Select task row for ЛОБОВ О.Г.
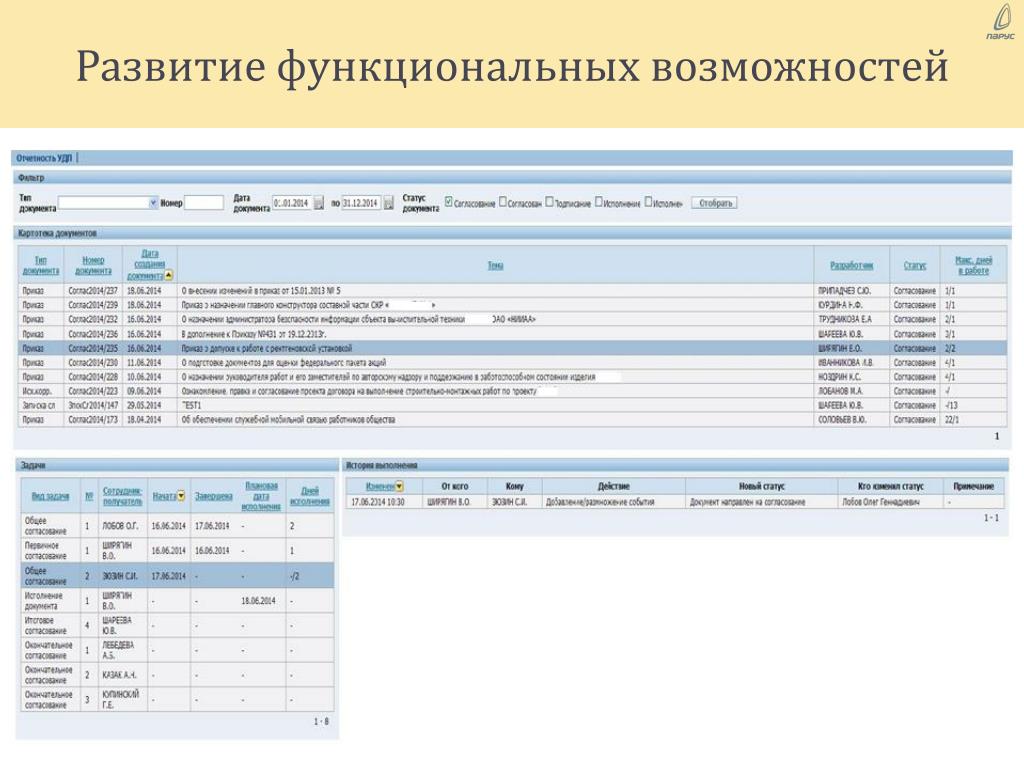The height and width of the screenshot is (768, 1024). tap(177, 526)
